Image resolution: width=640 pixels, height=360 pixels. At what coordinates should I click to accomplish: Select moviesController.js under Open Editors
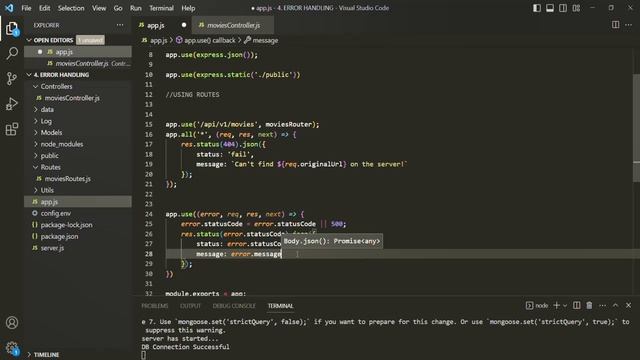78,63
